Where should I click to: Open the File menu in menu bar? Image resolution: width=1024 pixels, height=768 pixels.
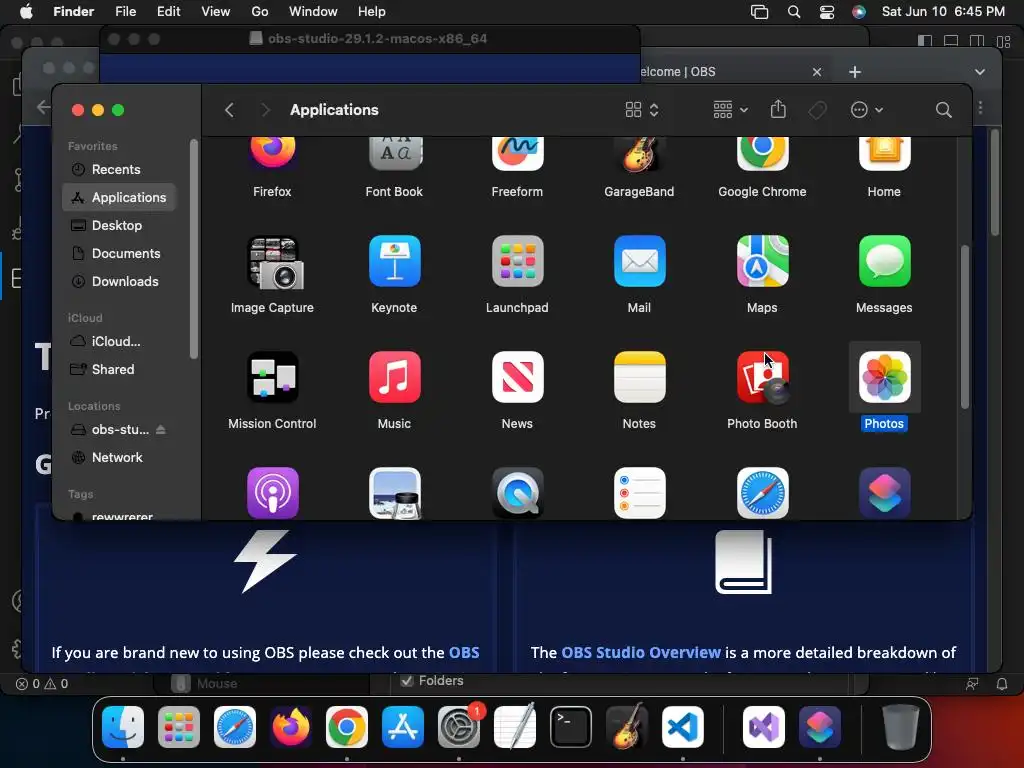(x=125, y=12)
